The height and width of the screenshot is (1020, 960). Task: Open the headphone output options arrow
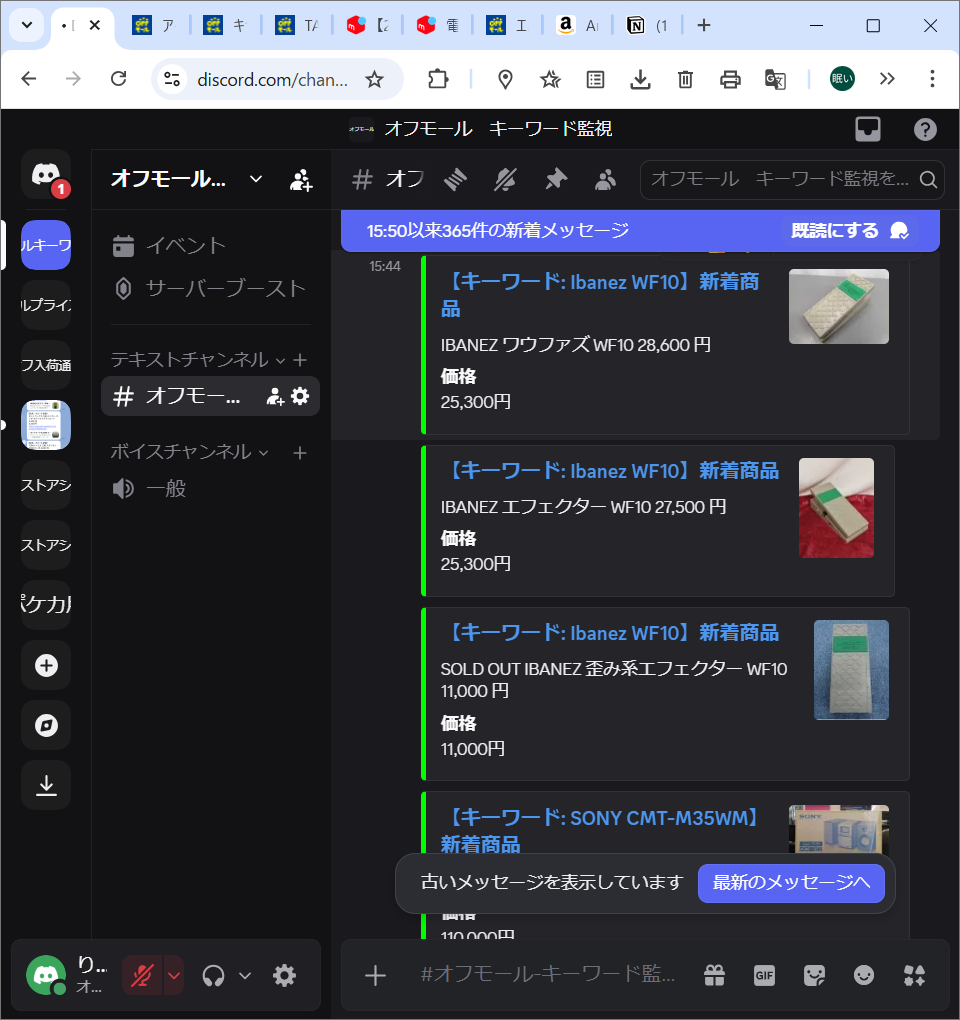(x=245, y=975)
